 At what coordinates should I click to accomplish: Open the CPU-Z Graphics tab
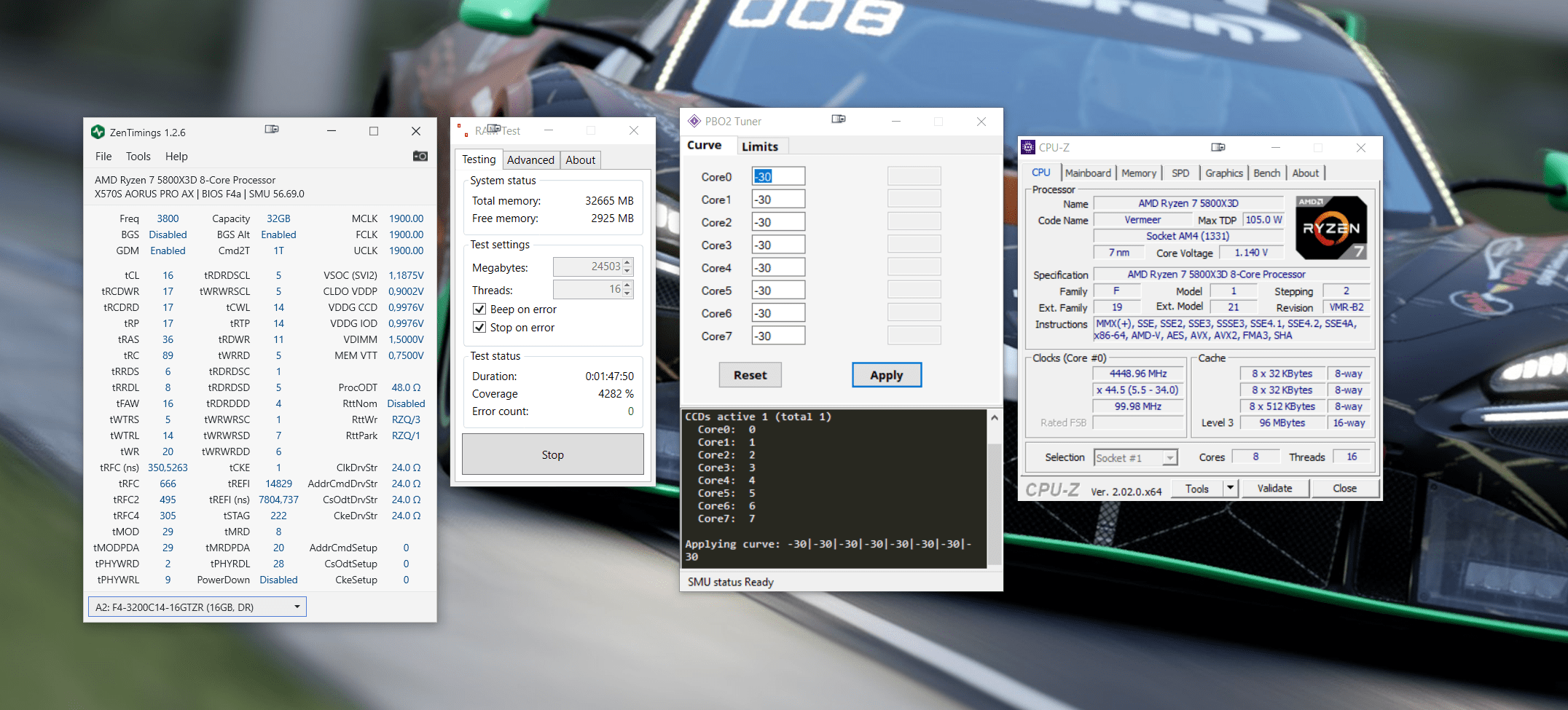(1224, 173)
